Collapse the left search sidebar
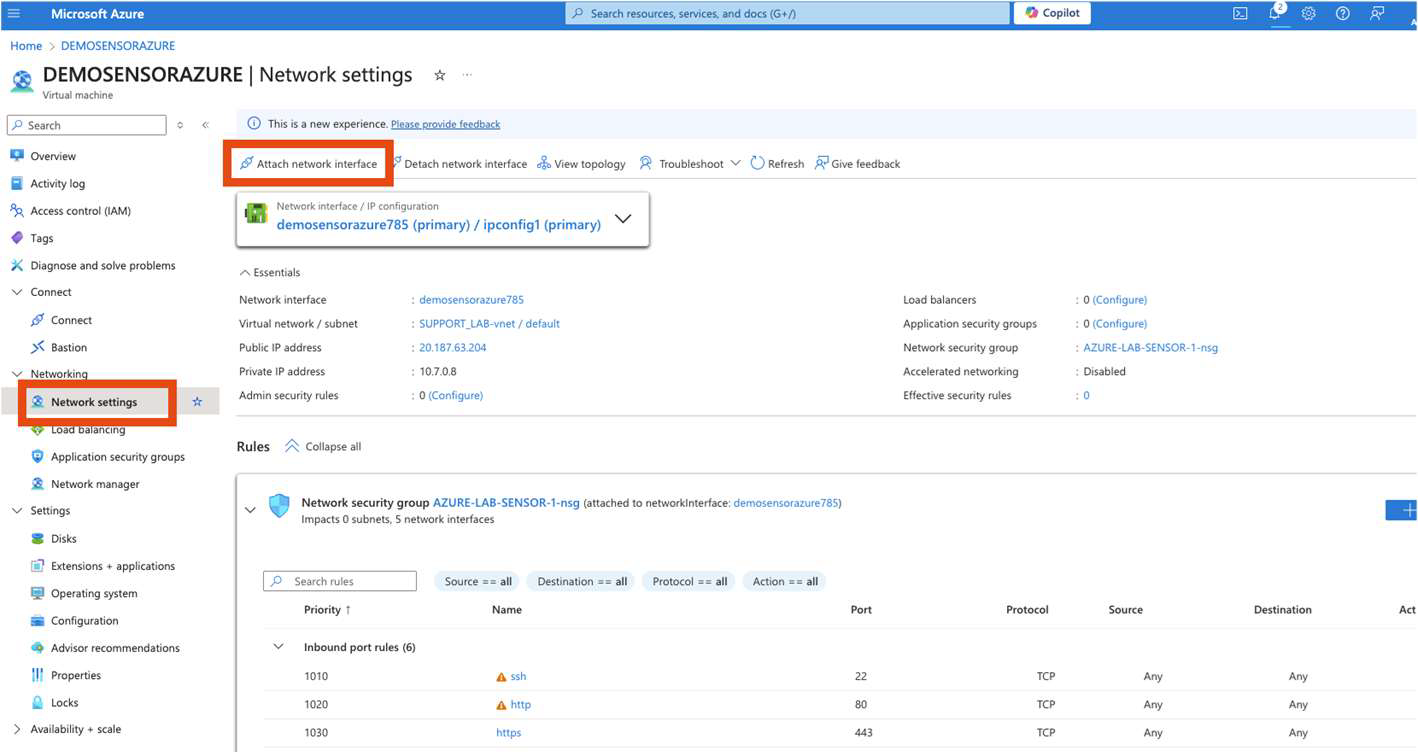The image size is (1418, 753). coord(205,124)
